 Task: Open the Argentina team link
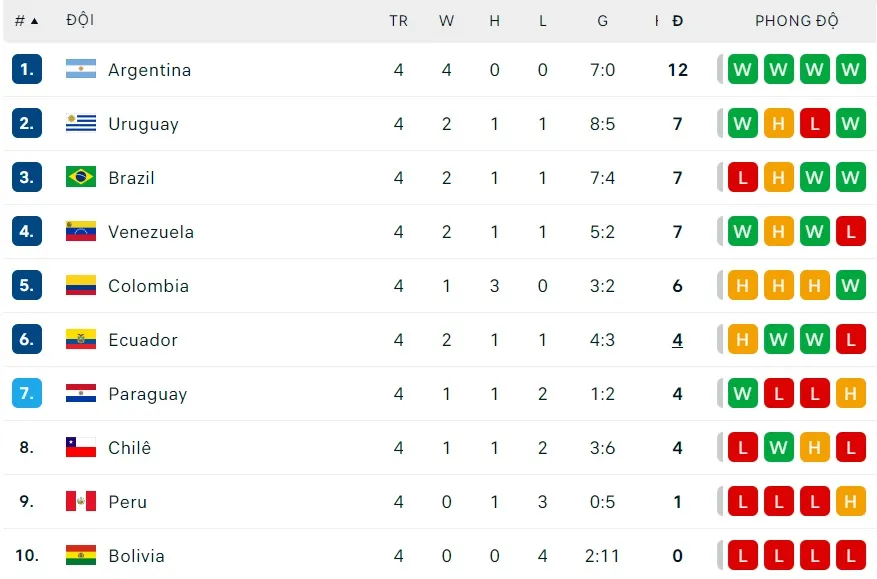(149, 70)
